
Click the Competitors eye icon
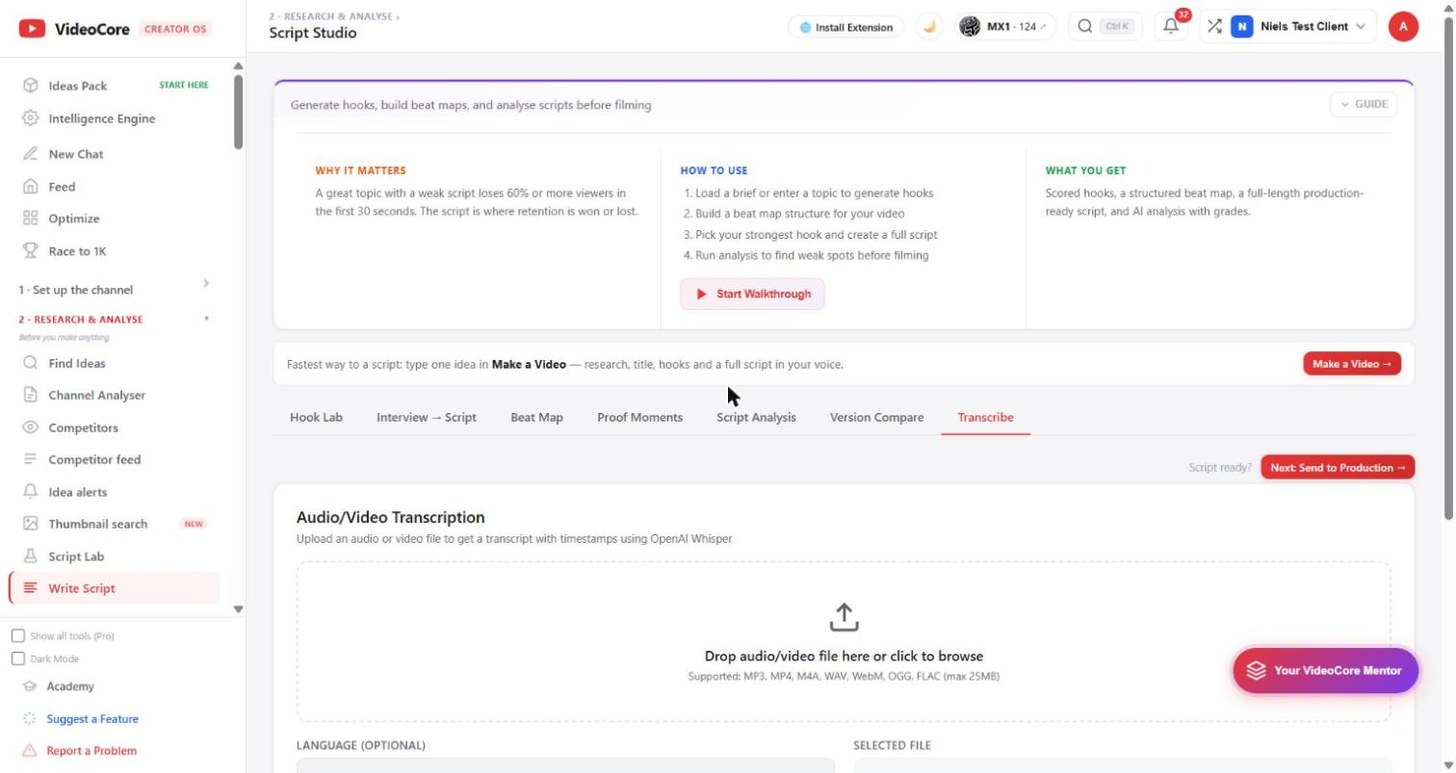coord(30,427)
